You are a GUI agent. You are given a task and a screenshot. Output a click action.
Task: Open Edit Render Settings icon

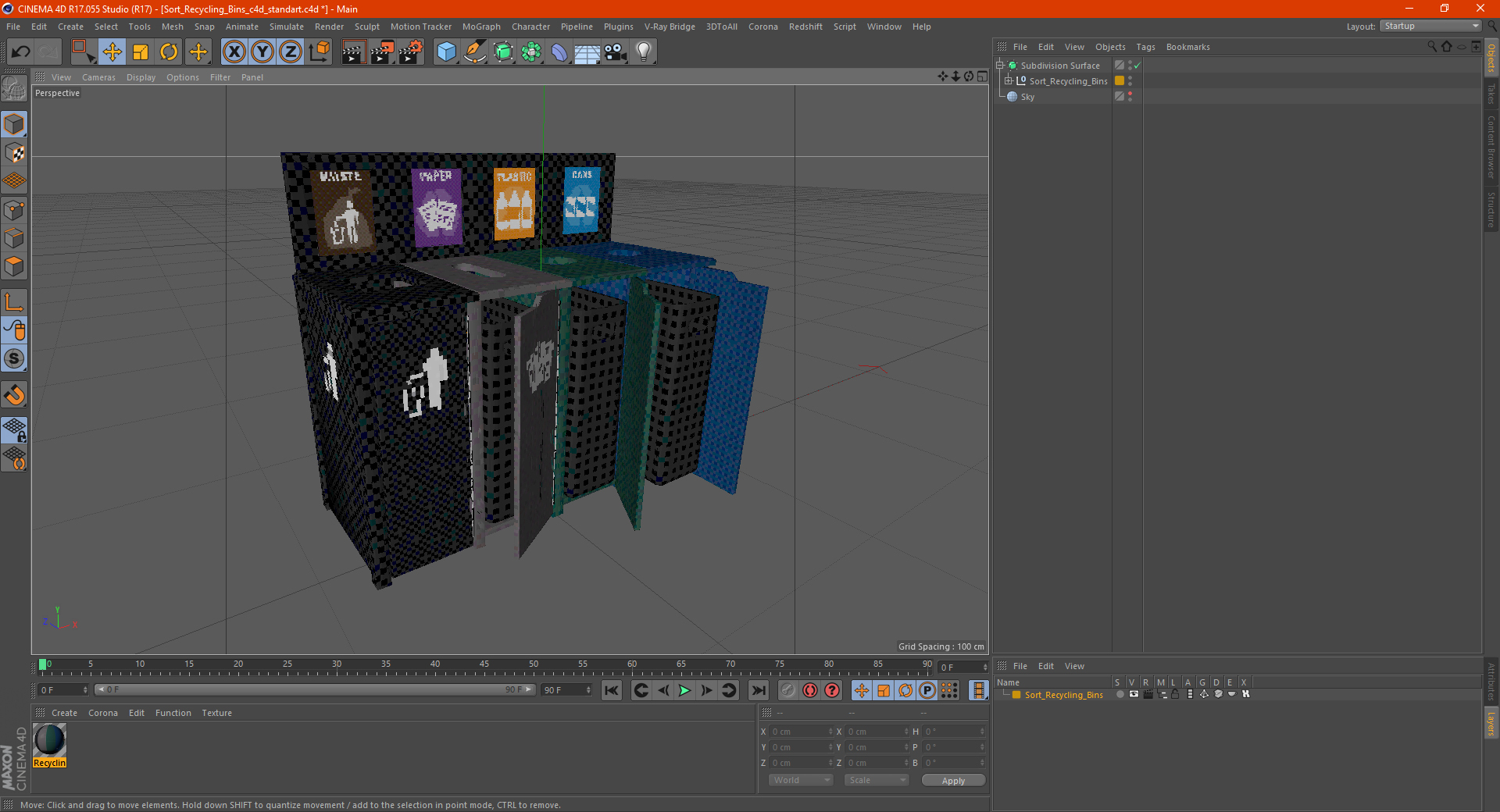411,52
